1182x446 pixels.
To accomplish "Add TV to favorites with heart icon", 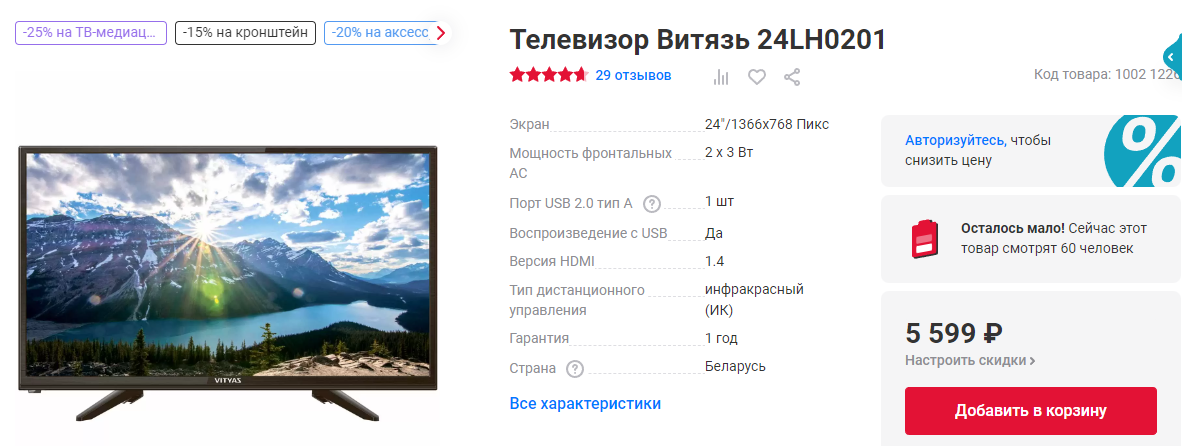I will pyautogui.click(x=756, y=76).
